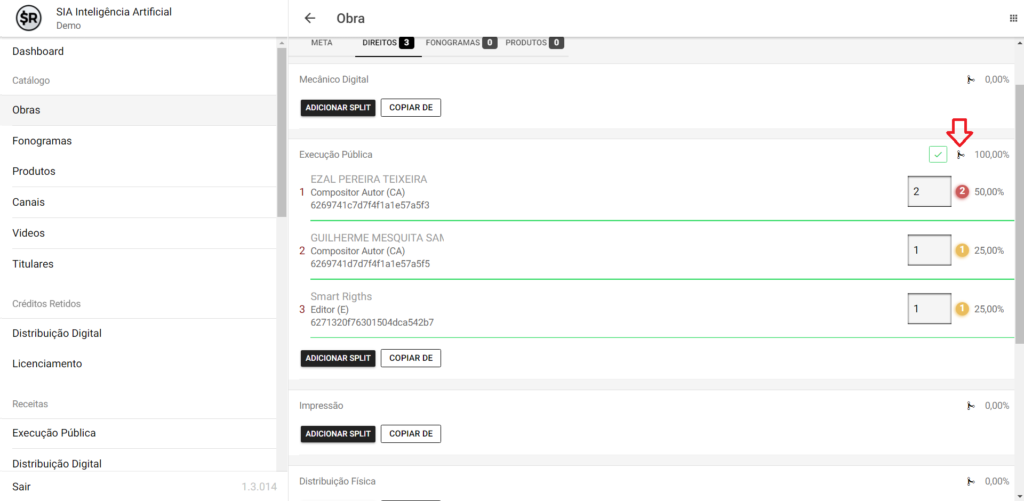The image size is (1024, 501).
Task: Click Sair to log out
Action: pyautogui.click(x=22, y=486)
